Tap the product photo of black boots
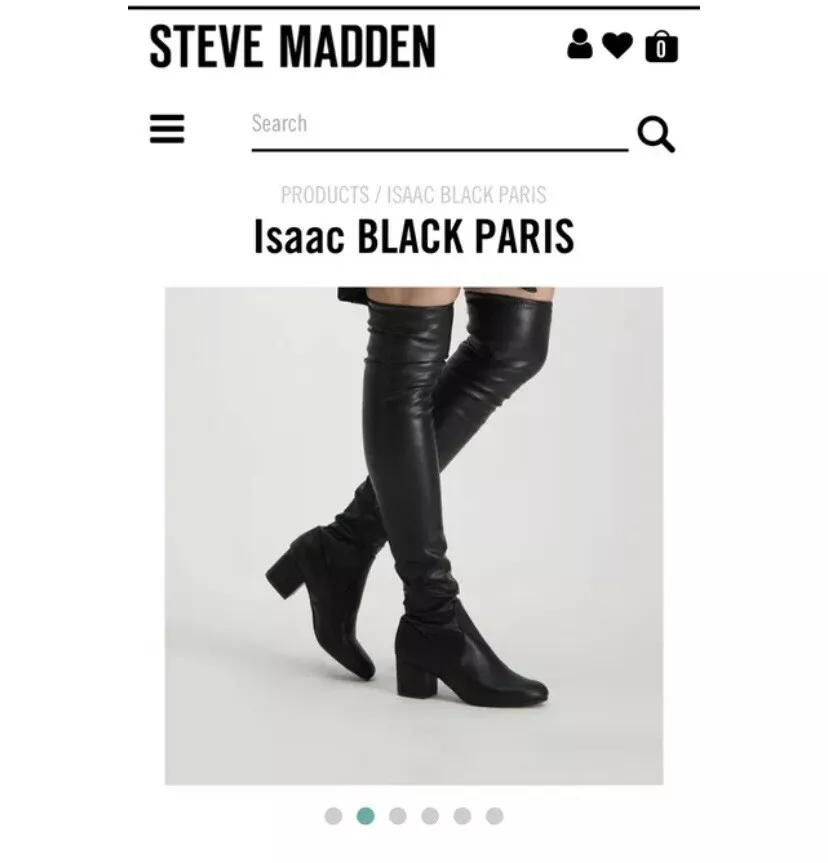Image resolution: width=828 pixels, height=863 pixels. [414, 536]
